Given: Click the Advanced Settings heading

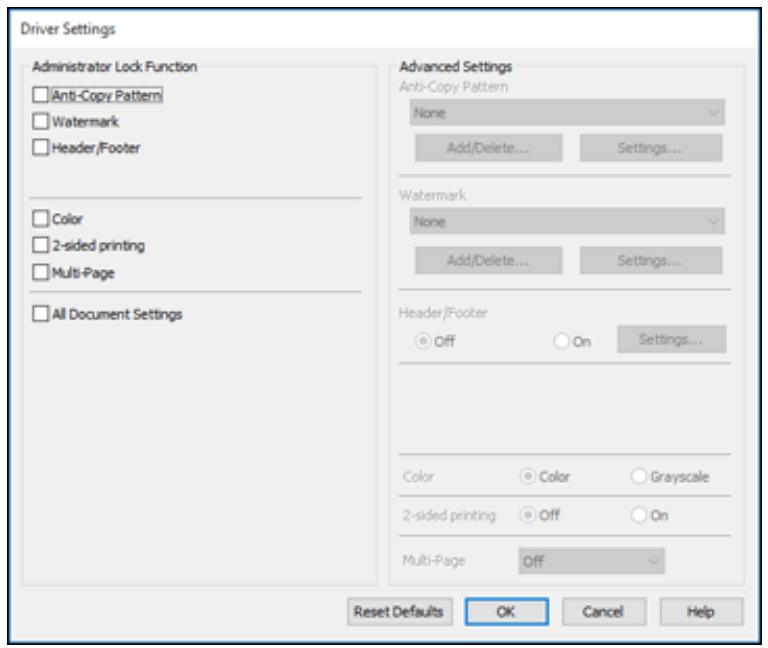Looking at the screenshot, I should (456, 67).
